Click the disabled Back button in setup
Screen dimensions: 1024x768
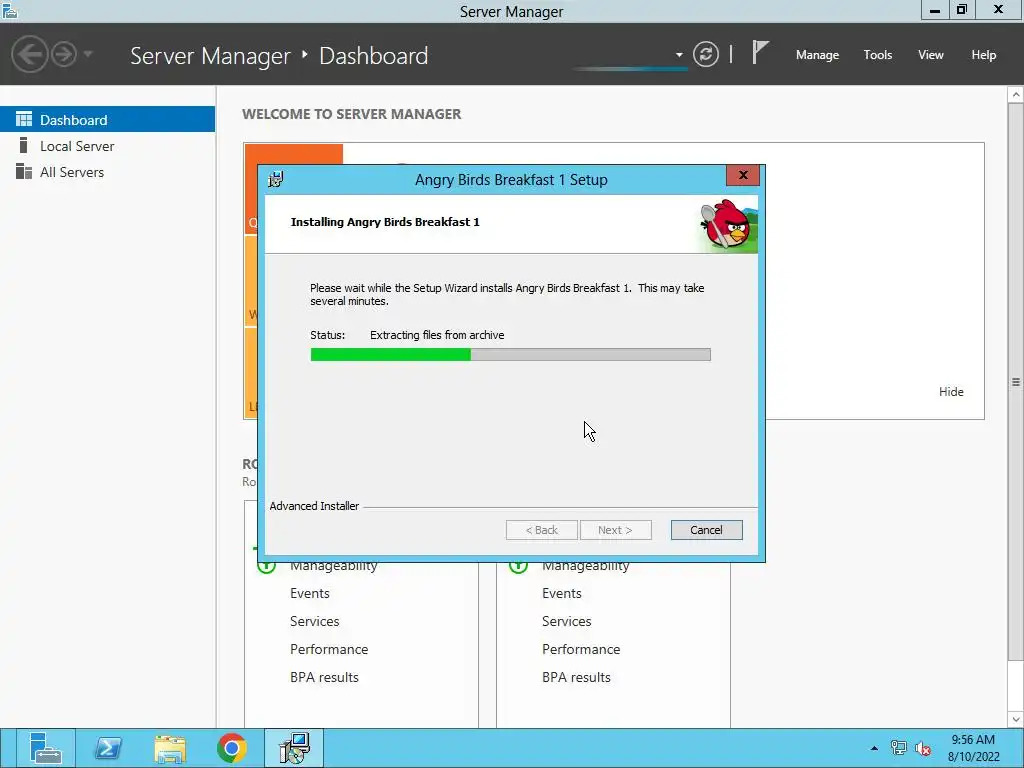pos(541,530)
